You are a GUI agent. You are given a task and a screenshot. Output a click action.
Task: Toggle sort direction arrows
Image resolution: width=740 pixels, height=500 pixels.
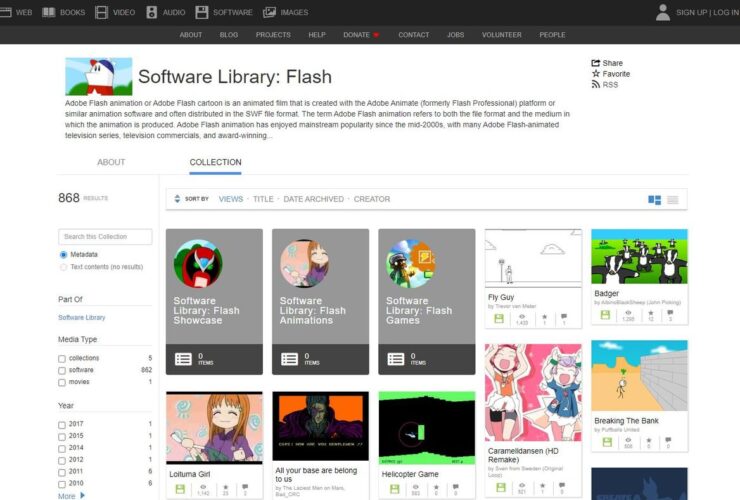pyautogui.click(x=177, y=199)
